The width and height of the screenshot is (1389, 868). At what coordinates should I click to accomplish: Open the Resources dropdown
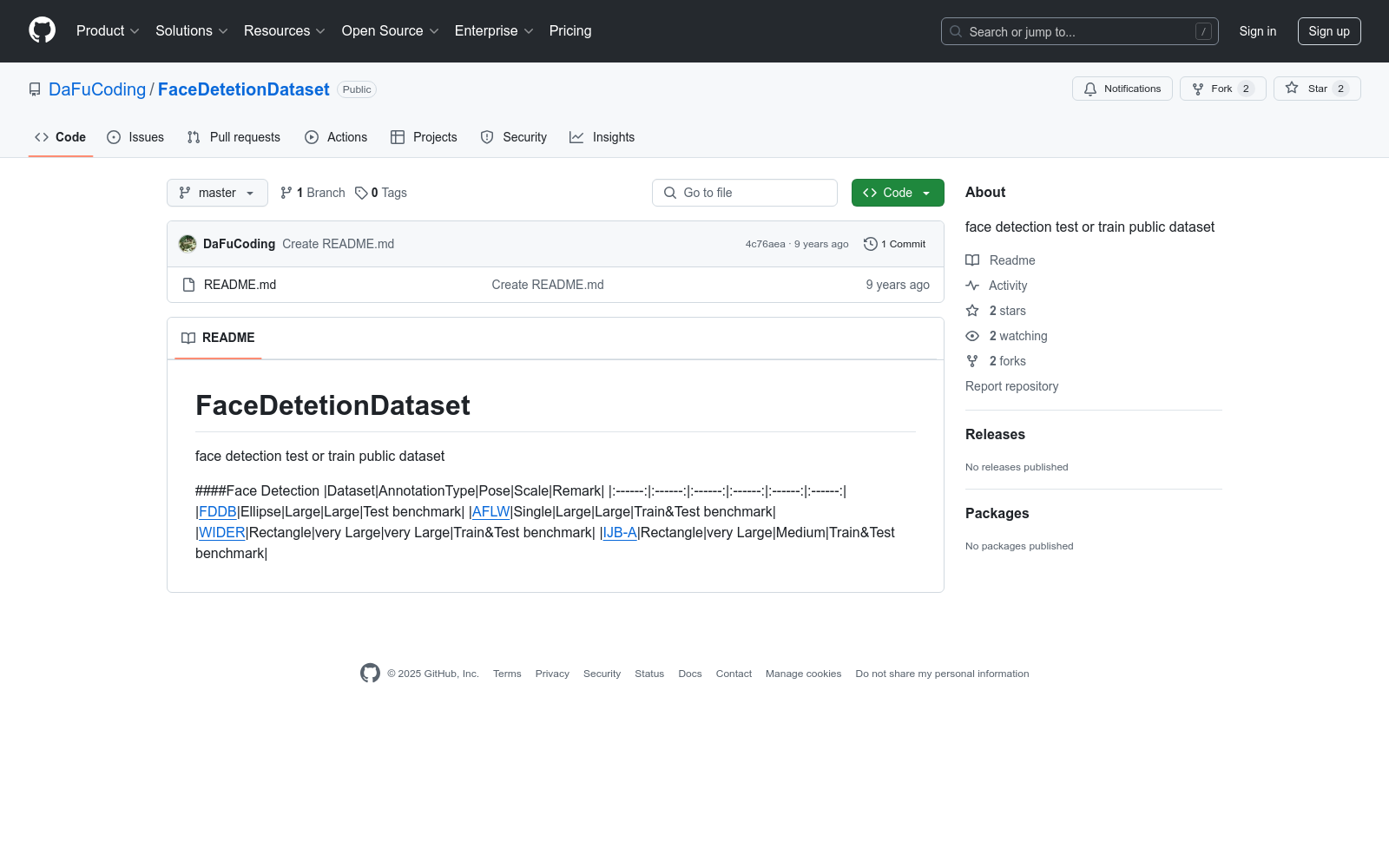click(285, 30)
